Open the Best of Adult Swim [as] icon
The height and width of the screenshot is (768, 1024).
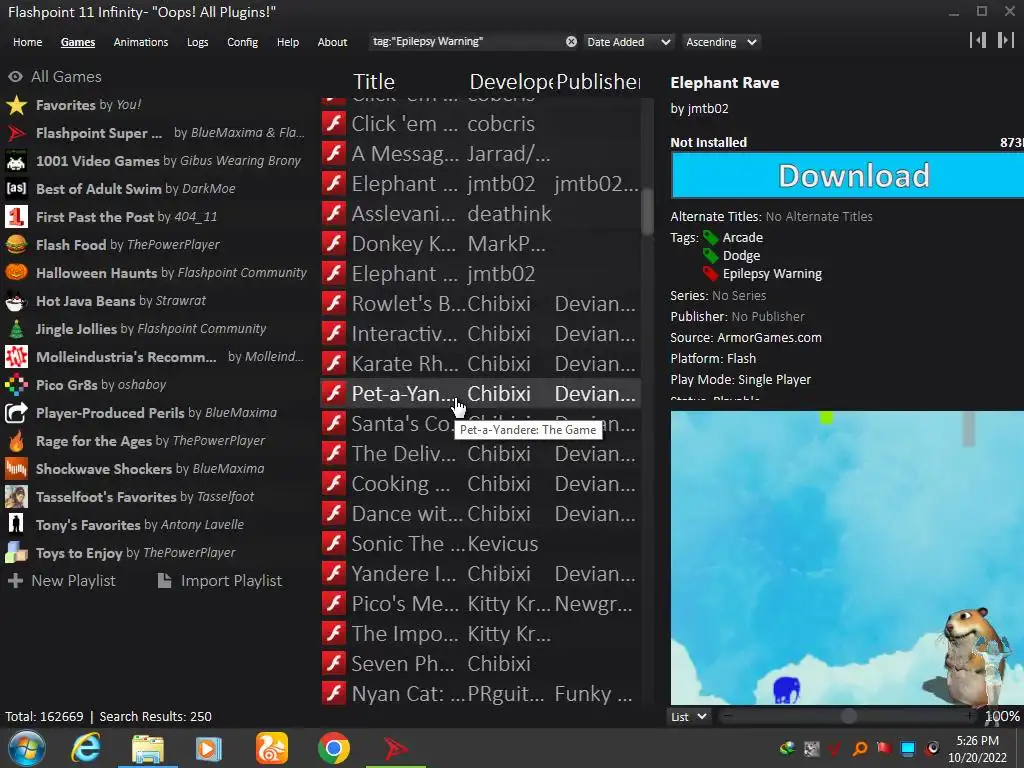pos(16,189)
